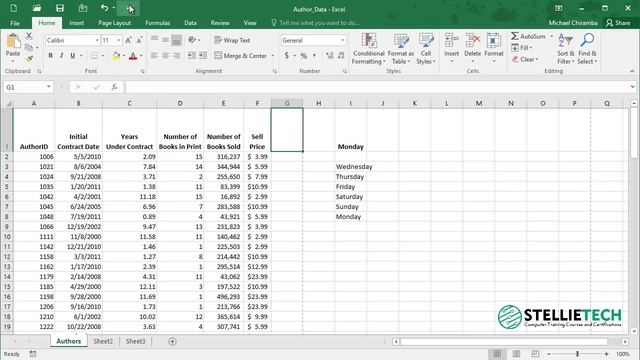Switch to Sheet2 worksheet tab
The width and height of the screenshot is (640, 360).
[103, 341]
